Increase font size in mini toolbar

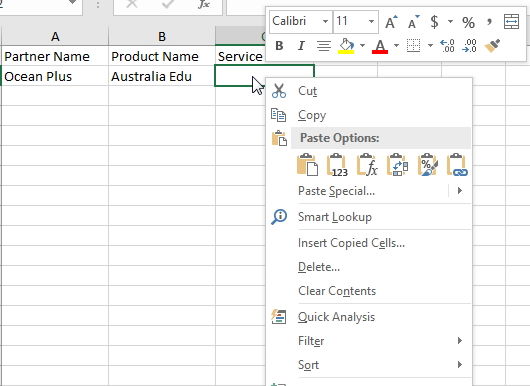click(x=391, y=22)
